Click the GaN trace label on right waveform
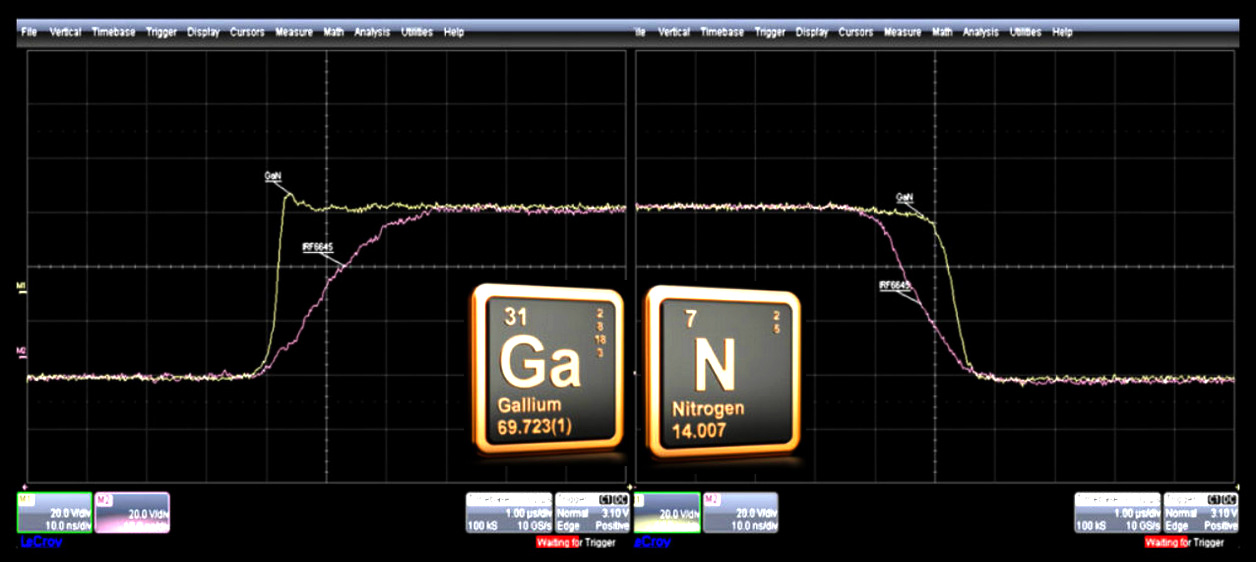This screenshot has width=1256, height=562. point(904,198)
